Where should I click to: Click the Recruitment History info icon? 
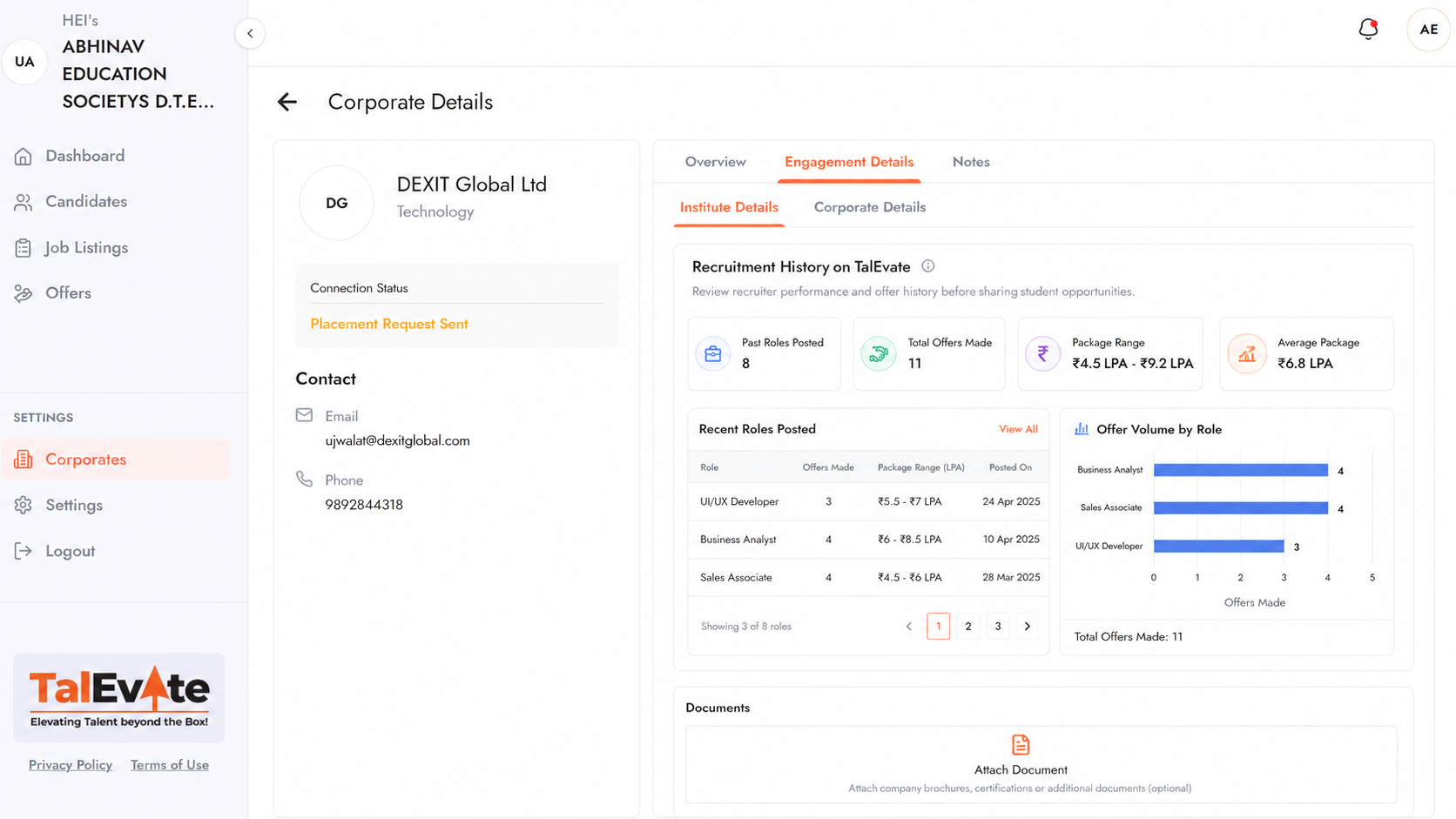pos(928,266)
